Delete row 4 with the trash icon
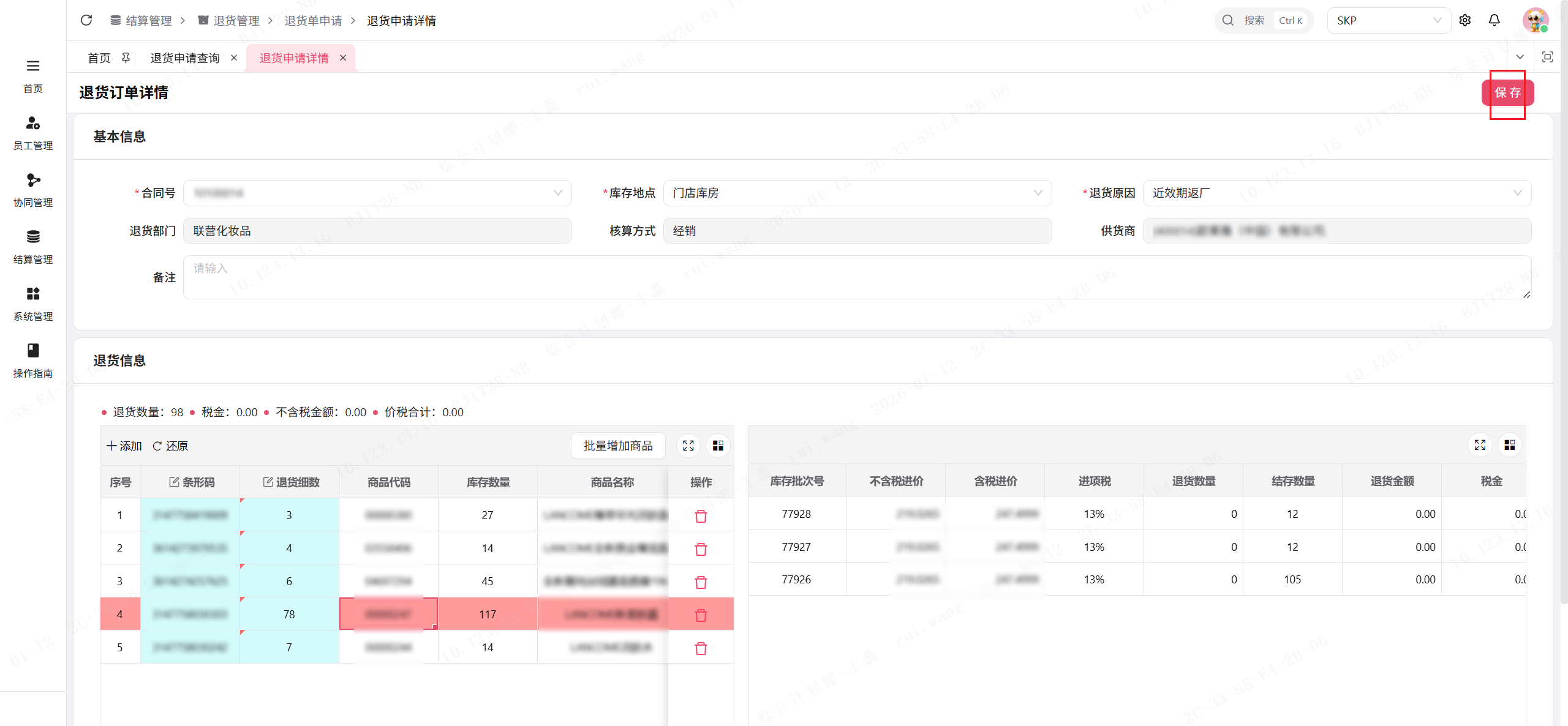The image size is (1568, 726). point(701,615)
